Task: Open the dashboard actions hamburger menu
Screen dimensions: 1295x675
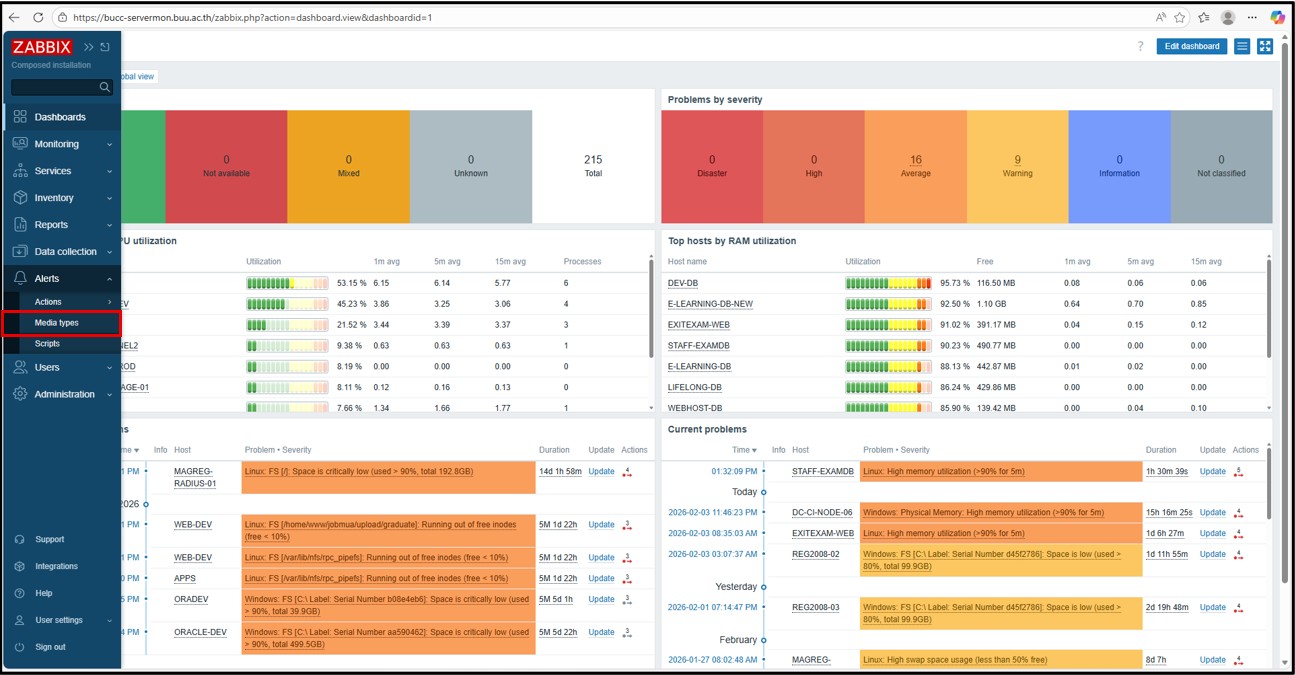Action: pyautogui.click(x=1242, y=46)
